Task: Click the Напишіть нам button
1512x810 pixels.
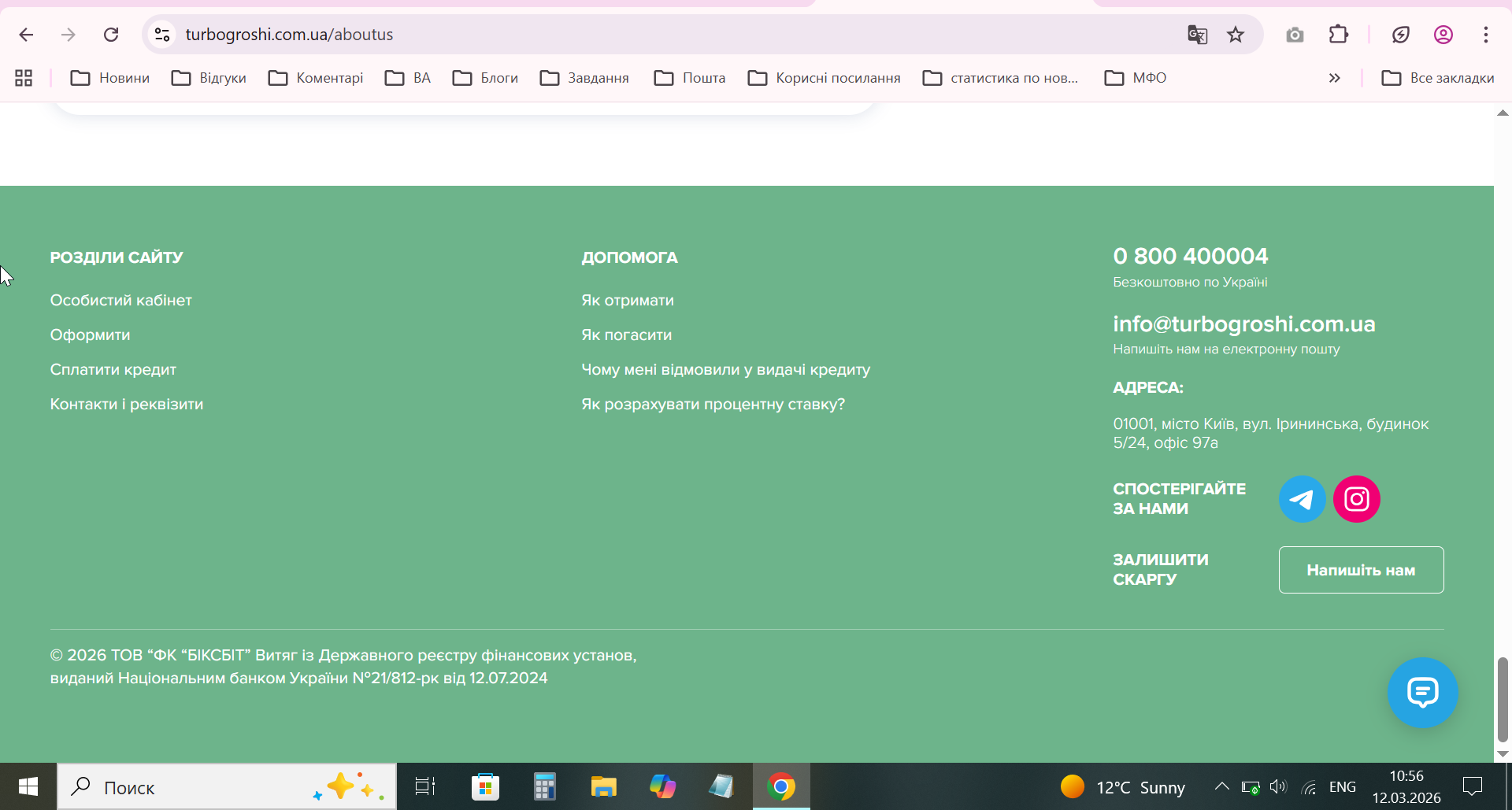Action: pyautogui.click(x=1362, y=570)
